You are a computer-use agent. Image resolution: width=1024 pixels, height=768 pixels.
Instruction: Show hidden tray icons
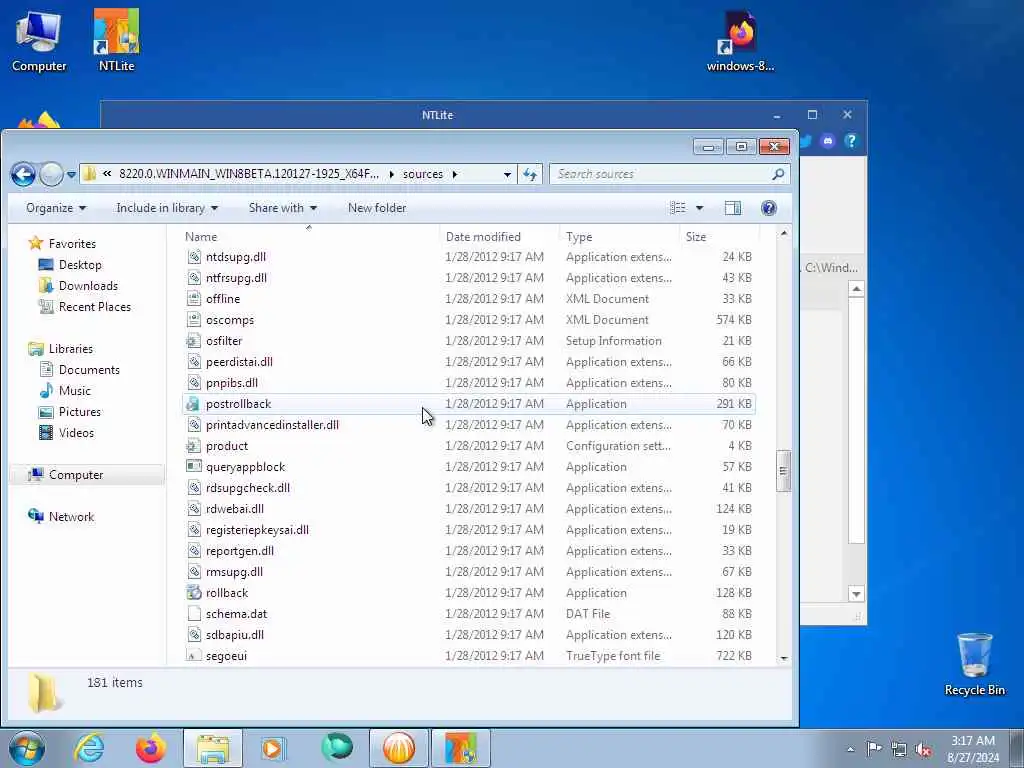point(850,749)
